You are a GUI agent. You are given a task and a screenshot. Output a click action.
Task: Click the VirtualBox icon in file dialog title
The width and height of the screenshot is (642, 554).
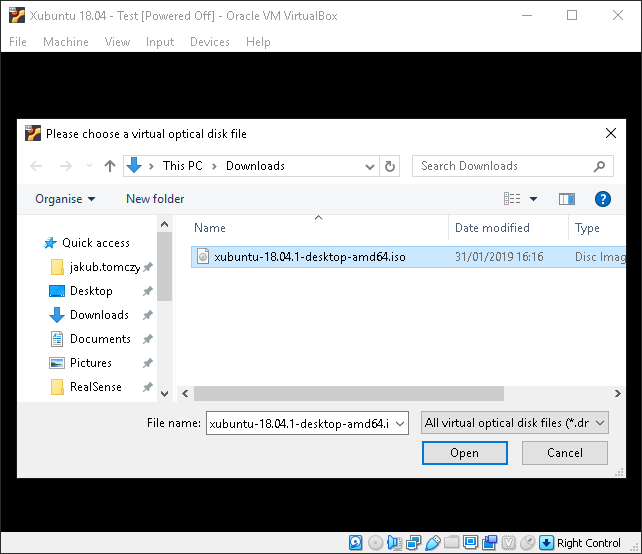tap(33, 133)
